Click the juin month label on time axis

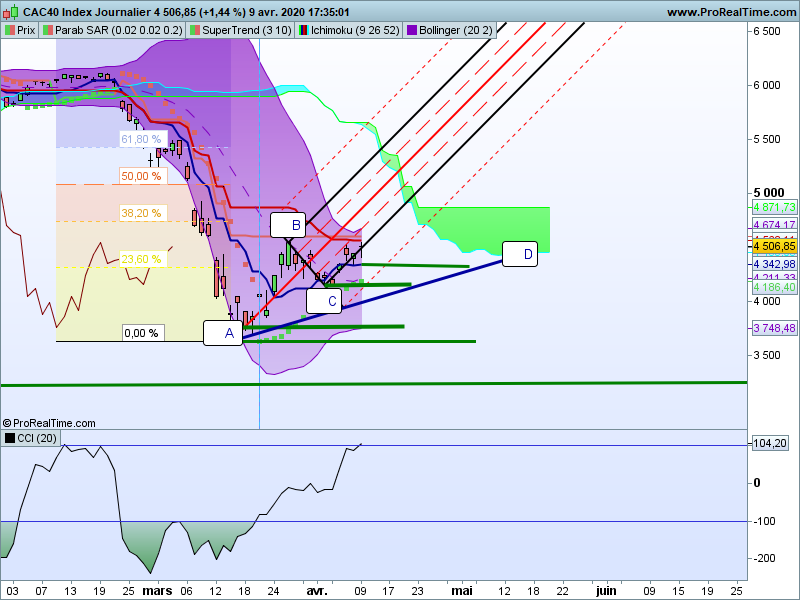click(606, 591)
